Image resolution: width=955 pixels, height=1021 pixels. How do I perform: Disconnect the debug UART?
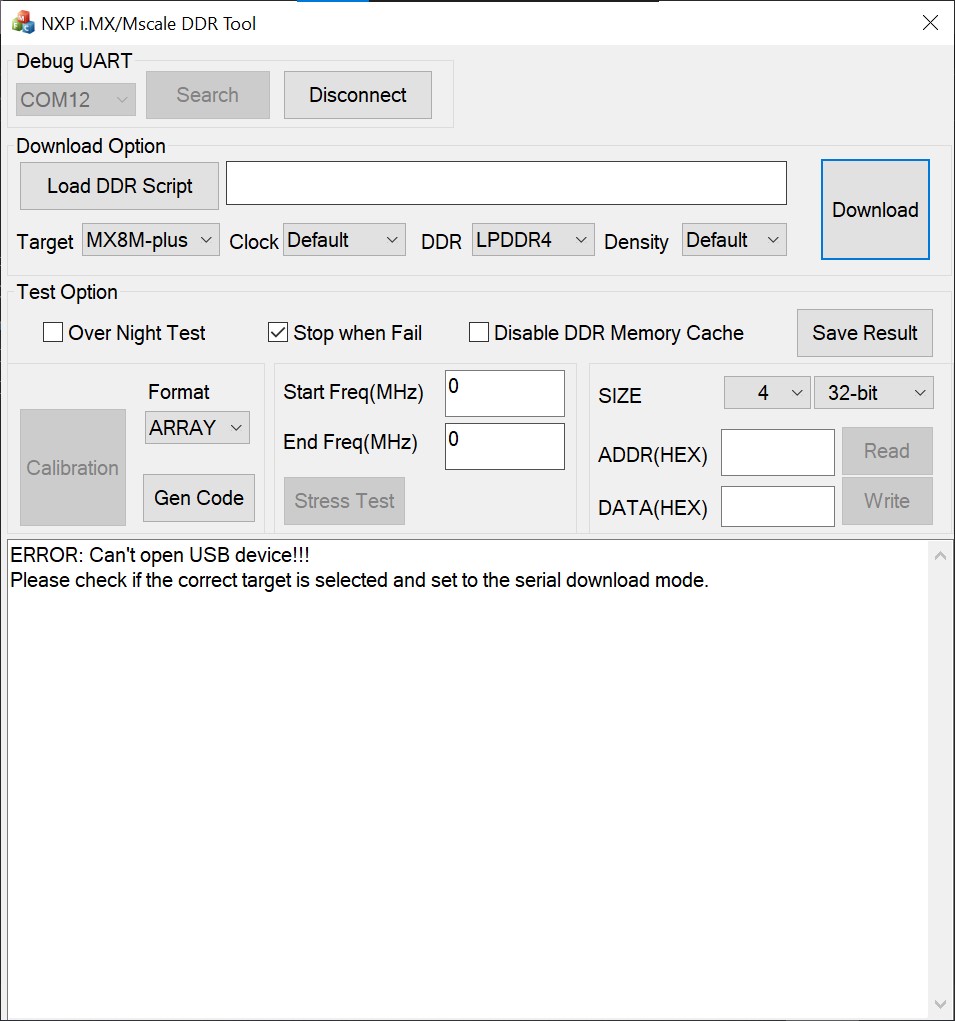(x=357, y=94)
